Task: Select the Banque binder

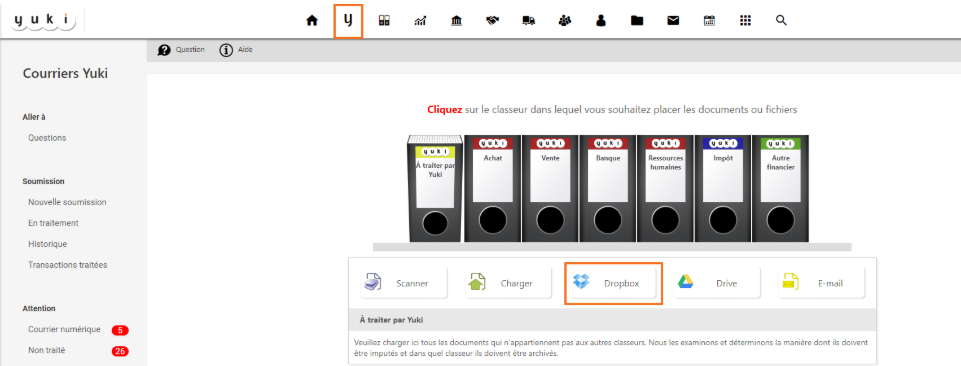Action: (x=607, y=188)
